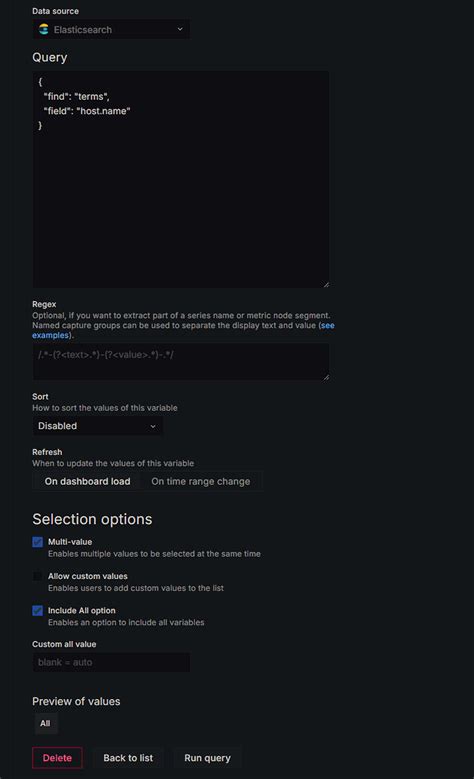Click the Elasticsearch data source picker
The height and width of the screenshot is (779, 474).
click(111, 29)
